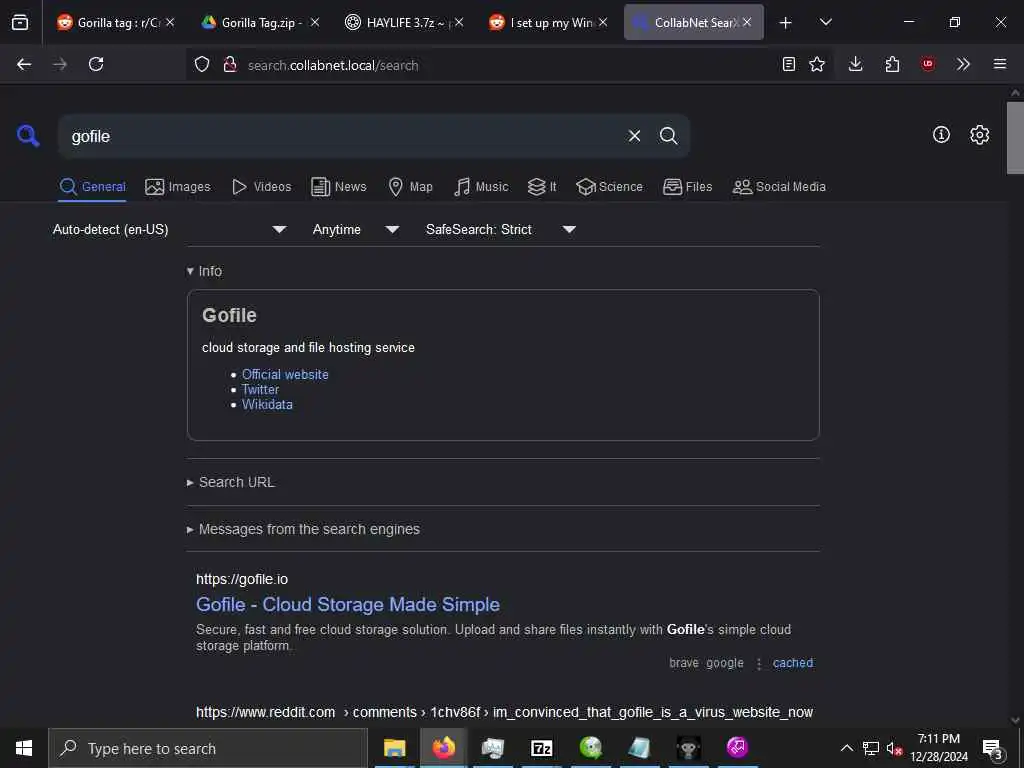Select the It search category
The height and width of the screenshot is (768, 1024).
pos(542,187)
